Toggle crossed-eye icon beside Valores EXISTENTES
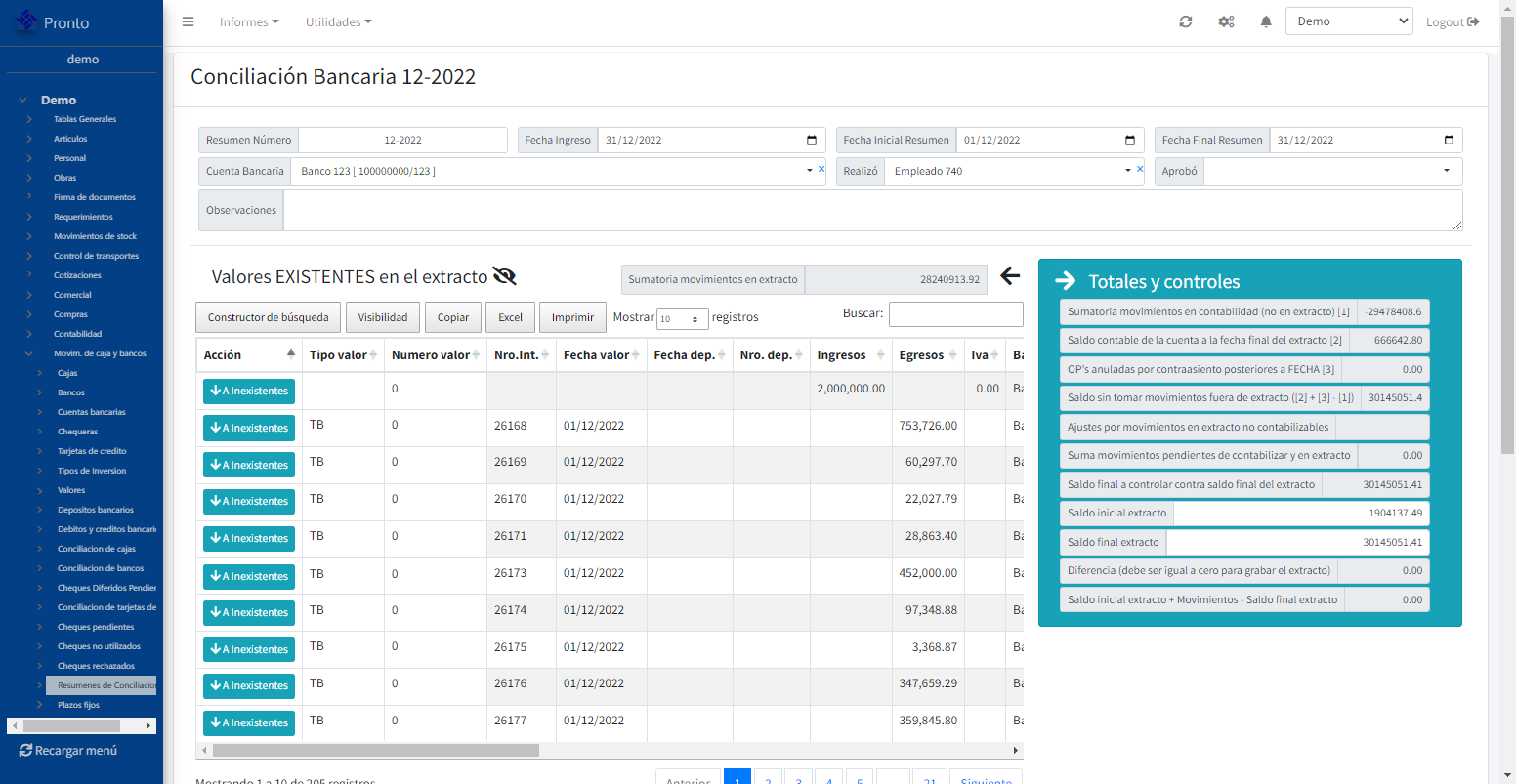The width and height of the screenshot is (1516, 784). pos(504,276)
